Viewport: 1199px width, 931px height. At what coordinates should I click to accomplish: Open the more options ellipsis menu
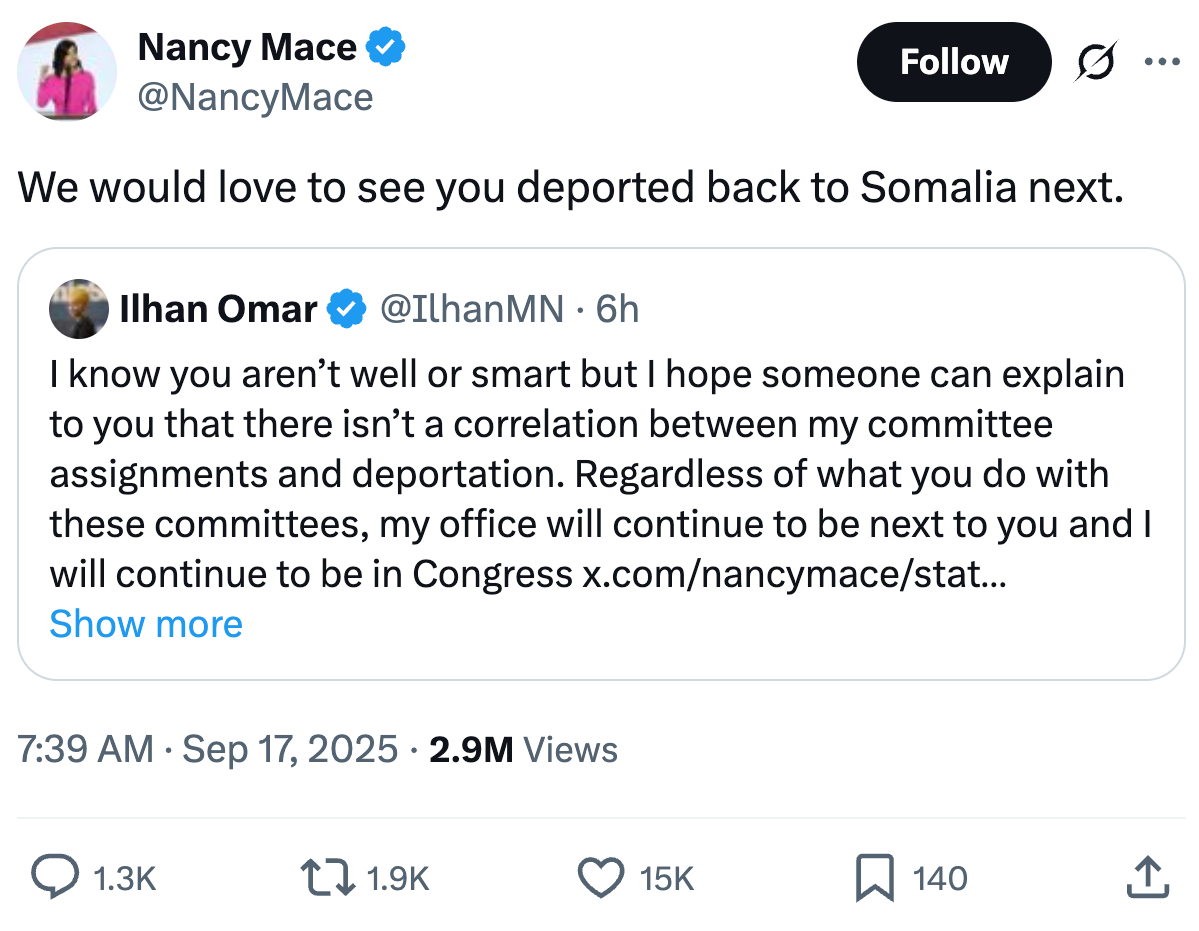pyautogui.click(x=1162, y=61)
